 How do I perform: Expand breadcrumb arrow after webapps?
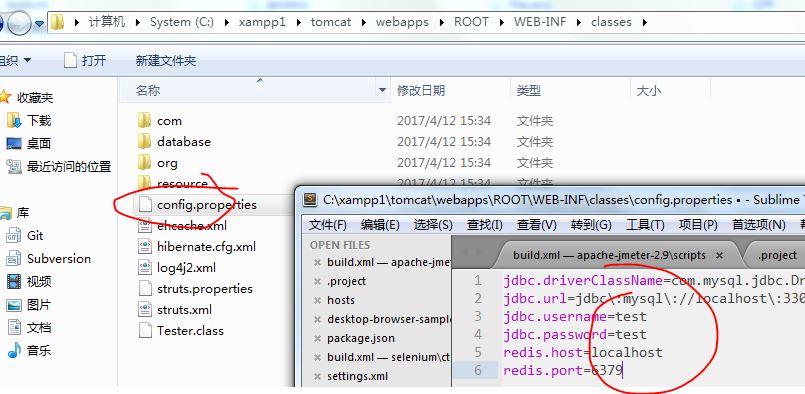pyautogui.click(x=442, y=22)
